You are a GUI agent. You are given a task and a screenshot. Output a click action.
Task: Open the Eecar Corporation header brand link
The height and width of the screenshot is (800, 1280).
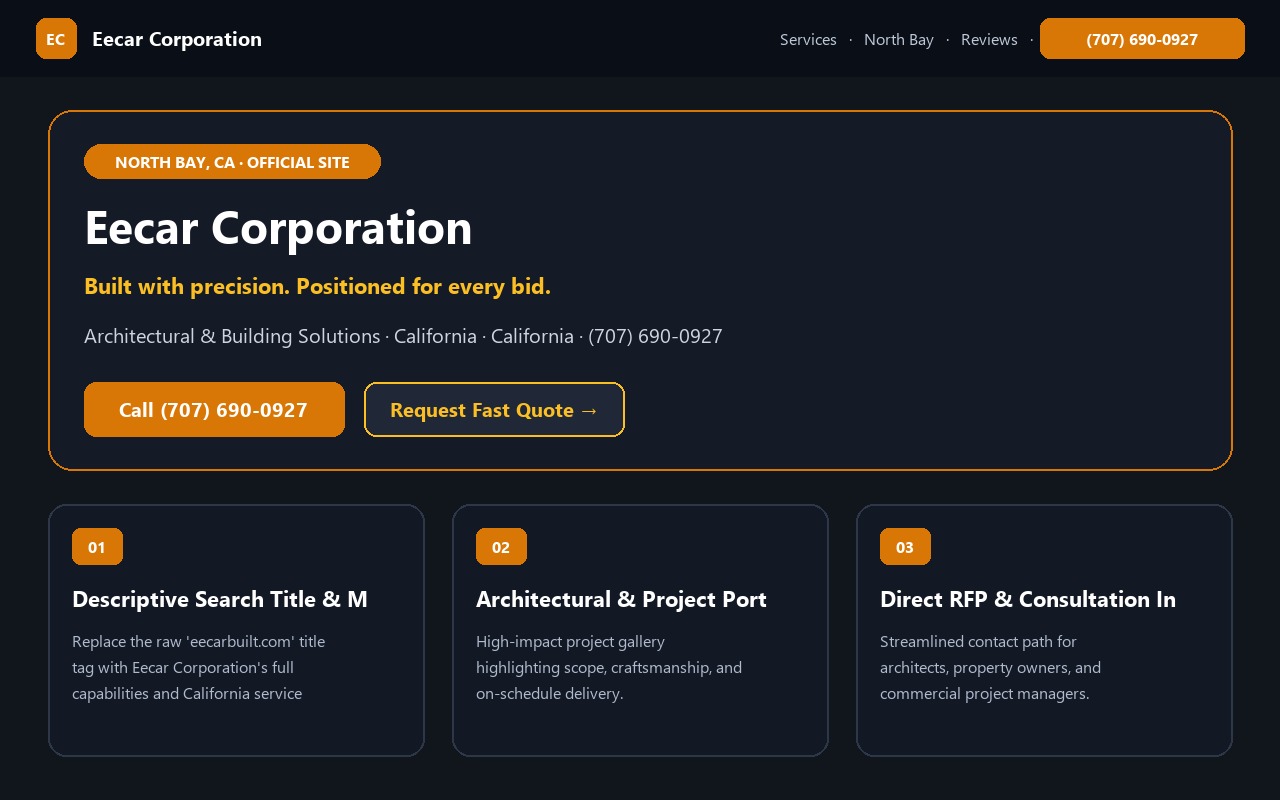pos(177,39)
